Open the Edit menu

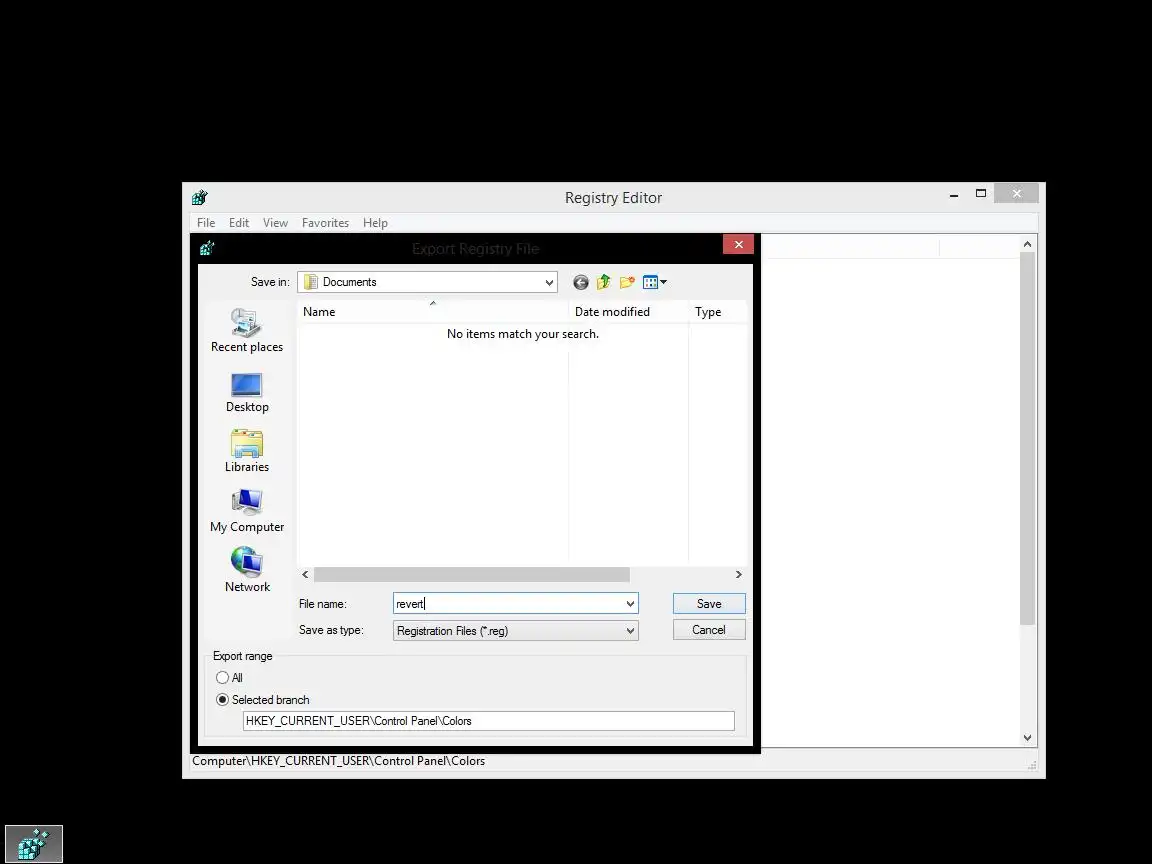click(239, 223)
